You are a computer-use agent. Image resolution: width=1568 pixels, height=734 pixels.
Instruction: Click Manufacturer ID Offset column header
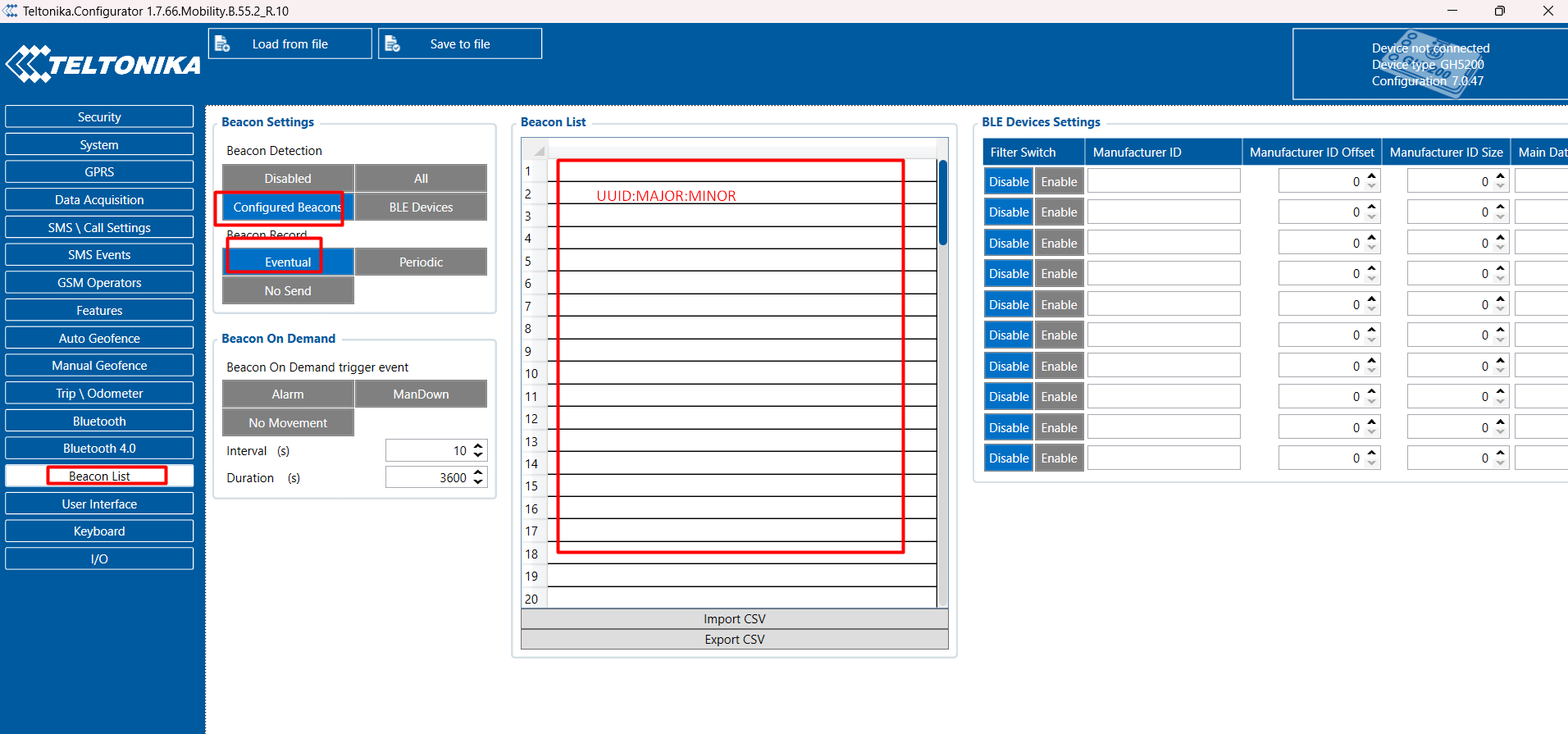pos(1312,152)
